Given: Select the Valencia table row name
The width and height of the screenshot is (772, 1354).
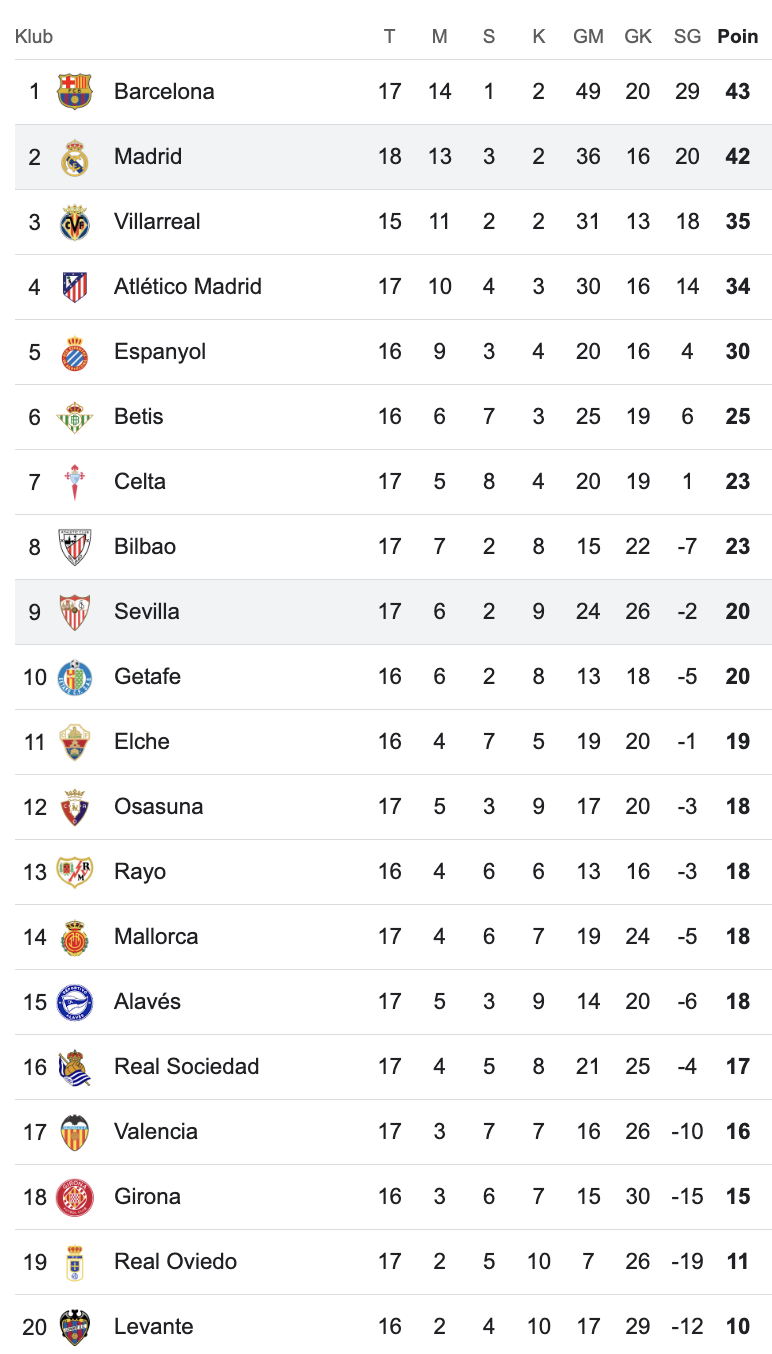Looking at the screenshot, I should pyautogui.click(x=156, y=1131).
